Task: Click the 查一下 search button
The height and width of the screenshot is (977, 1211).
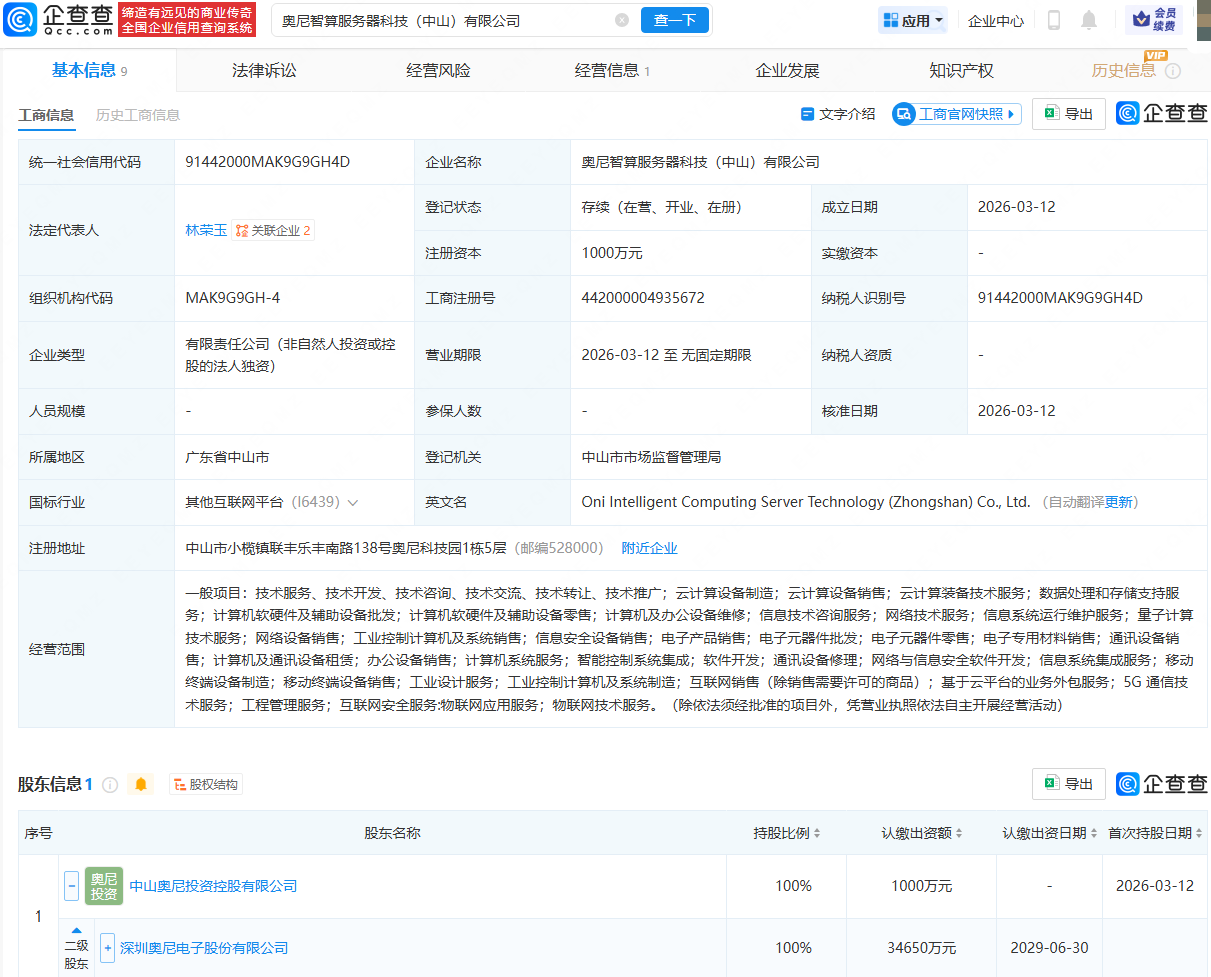Action: [x=674, y=20]
